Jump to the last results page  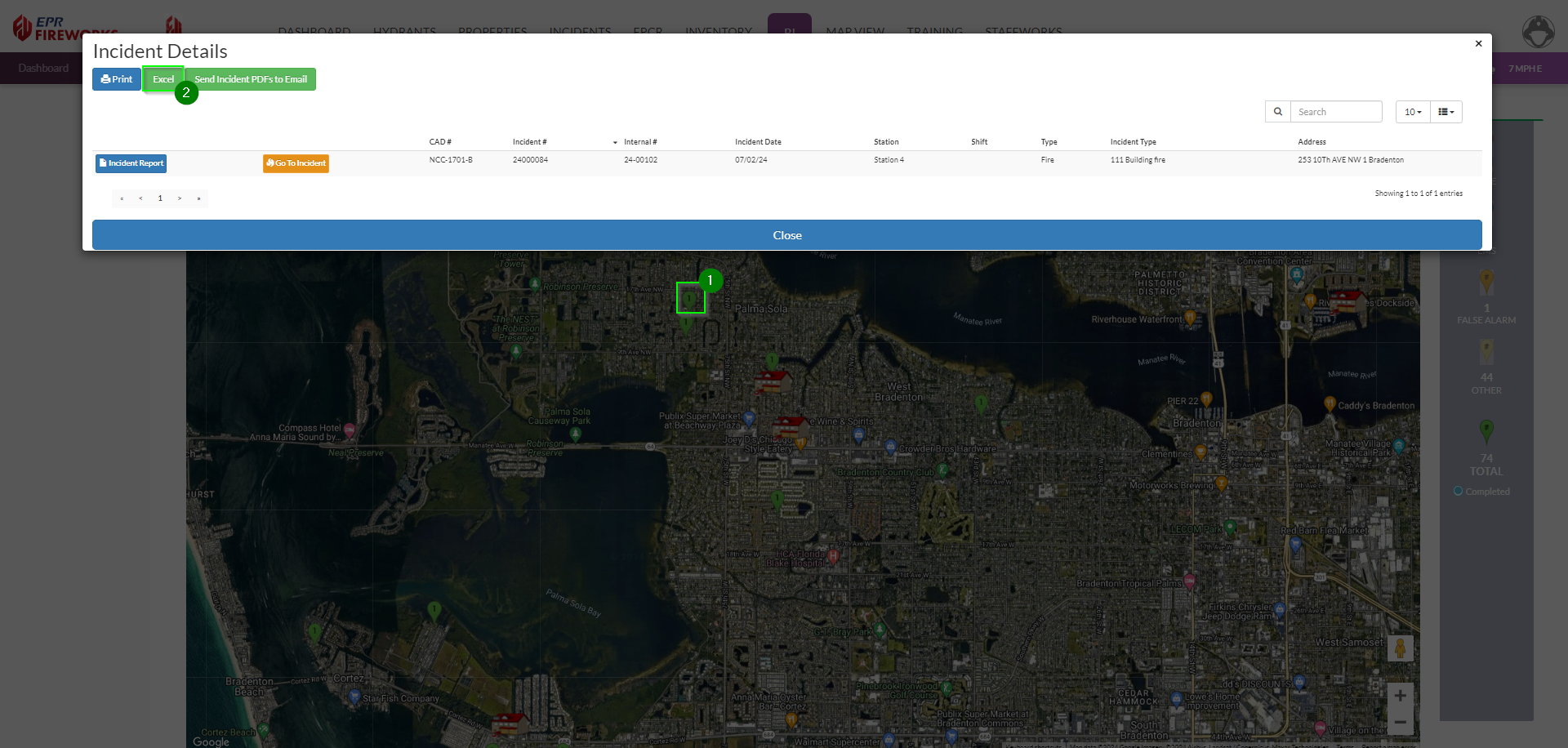198,198
